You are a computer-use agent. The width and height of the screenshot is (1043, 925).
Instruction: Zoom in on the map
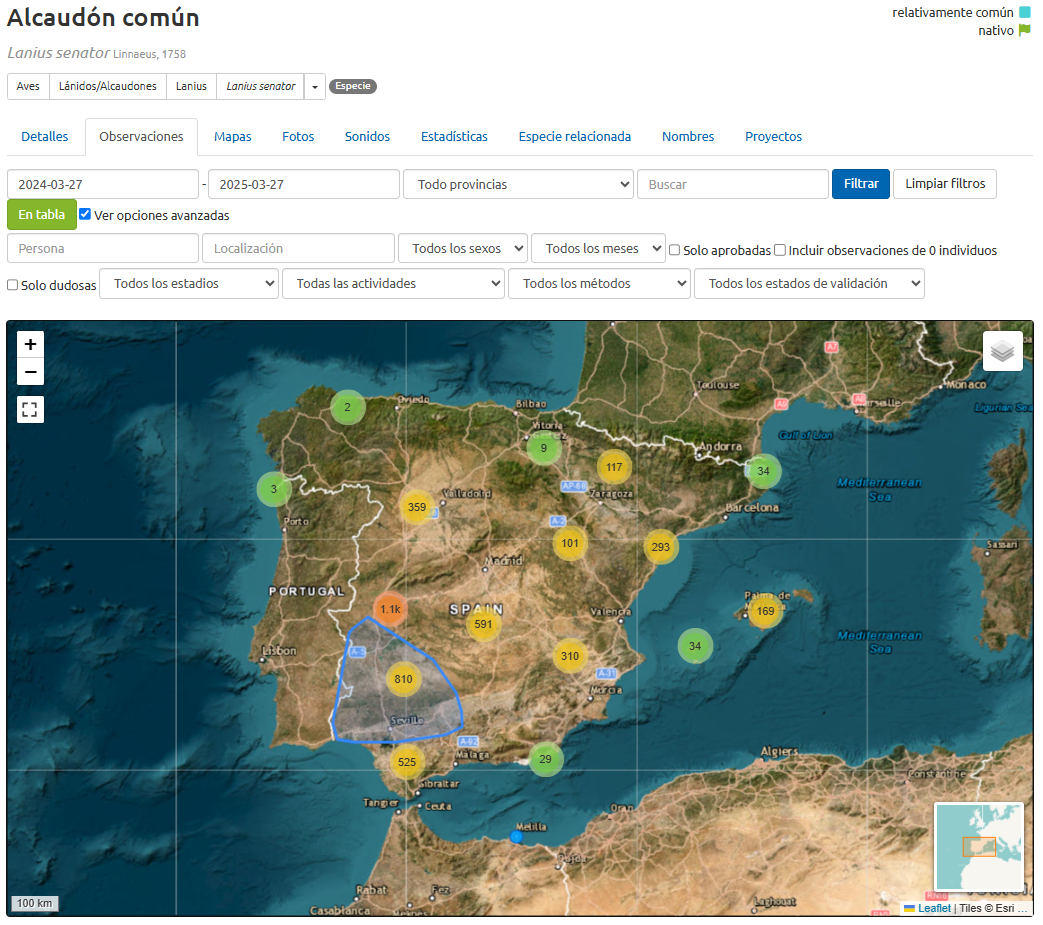tap(31, 344)
